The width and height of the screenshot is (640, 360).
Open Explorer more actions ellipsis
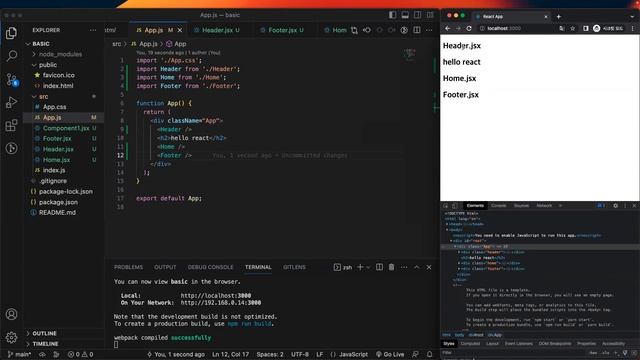[x=93, y=30]
